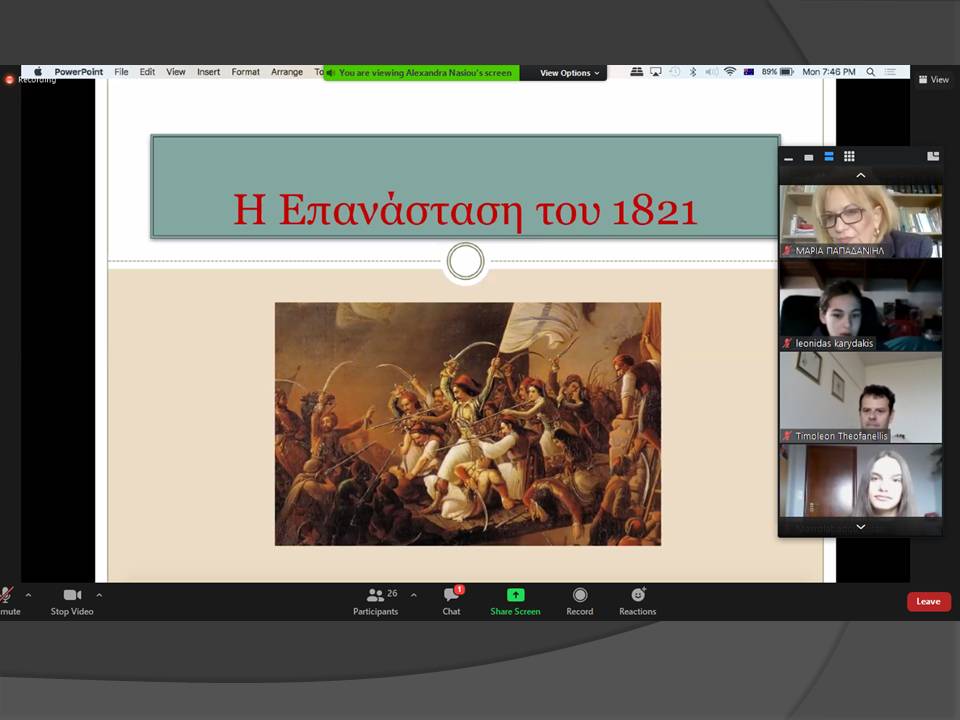960x720 pixels.
Task: Select Timoleon Theofanellis video thumbnail
Action: pos(860,397)
